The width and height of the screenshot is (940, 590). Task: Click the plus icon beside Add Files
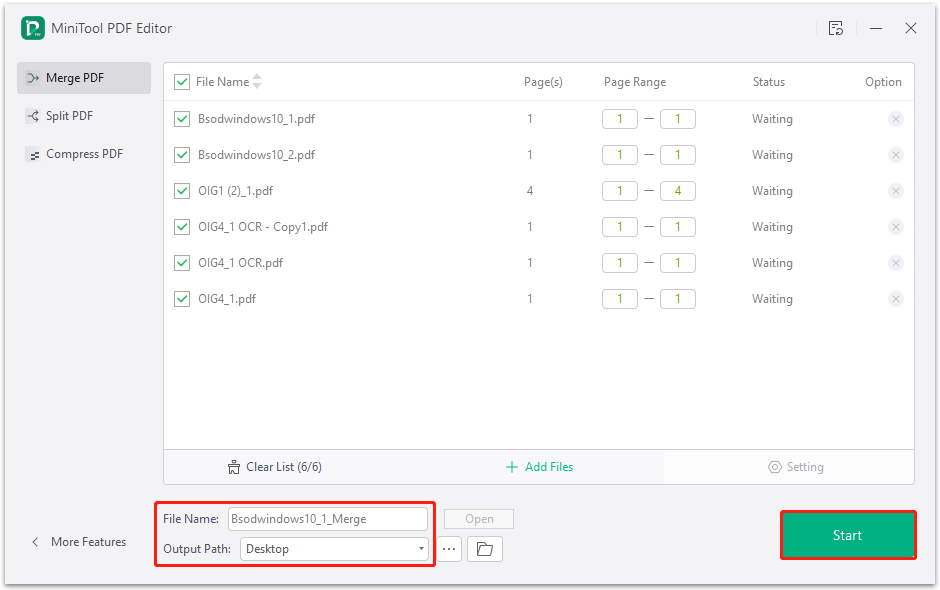click(x=511, y=467)
